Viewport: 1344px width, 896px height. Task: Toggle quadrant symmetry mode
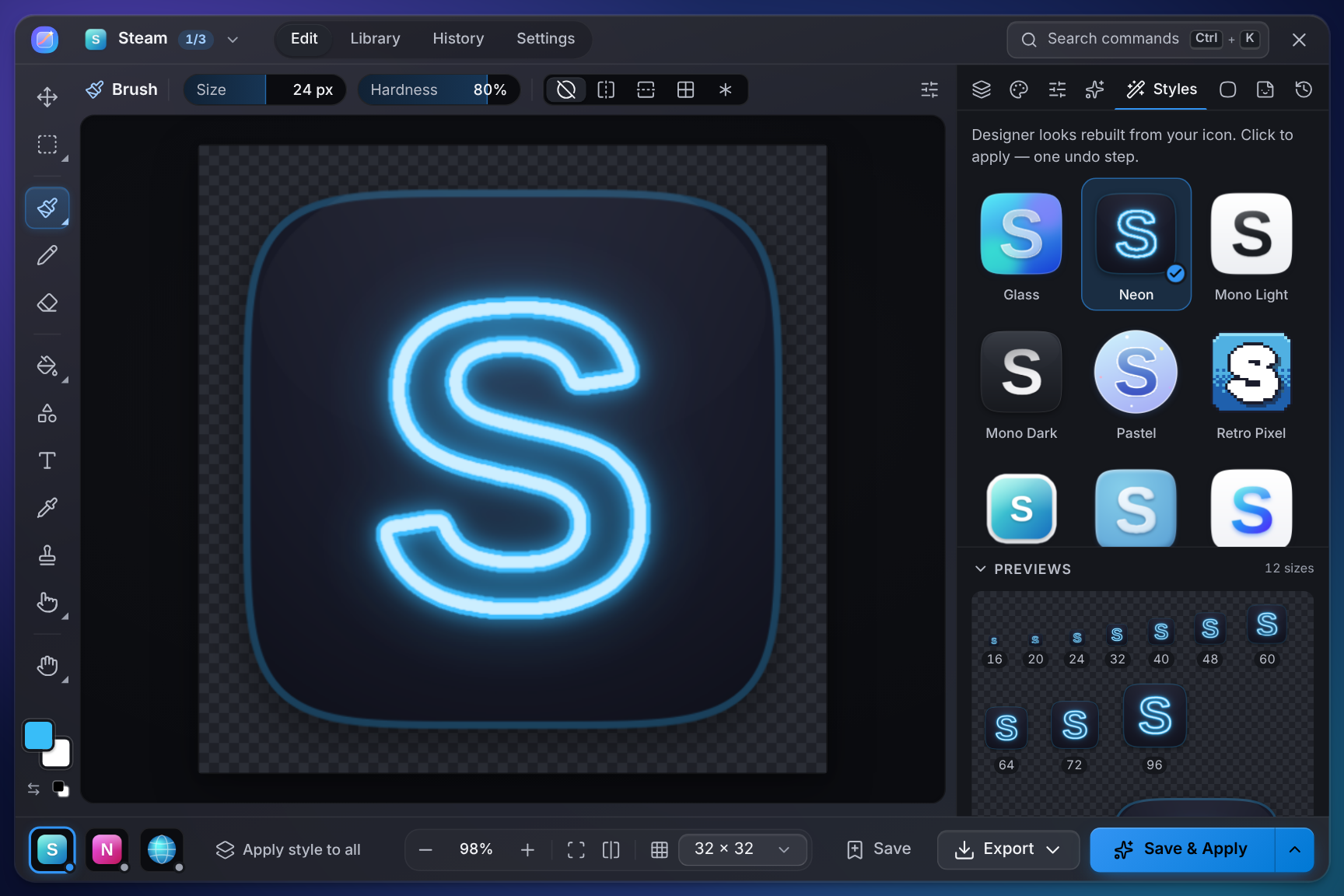[685, 89]
